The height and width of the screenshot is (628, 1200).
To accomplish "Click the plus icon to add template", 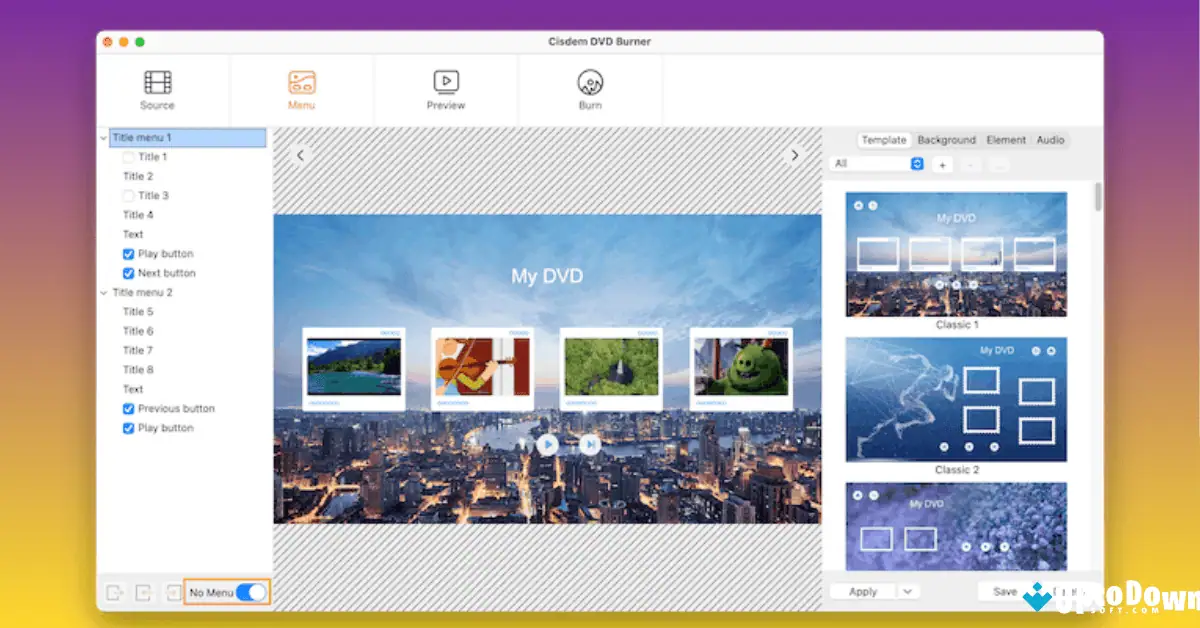I will click(942, 165).
